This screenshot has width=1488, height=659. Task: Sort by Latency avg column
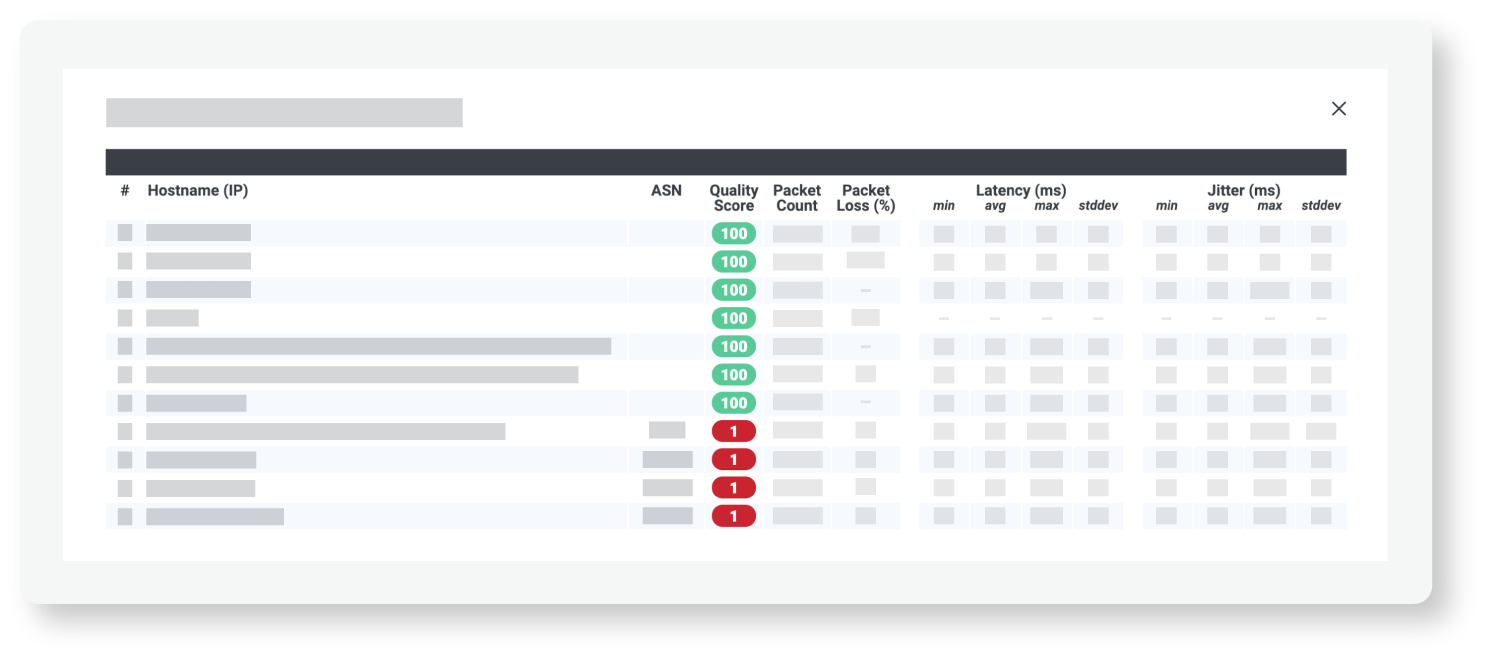click(x=995, y=205)
